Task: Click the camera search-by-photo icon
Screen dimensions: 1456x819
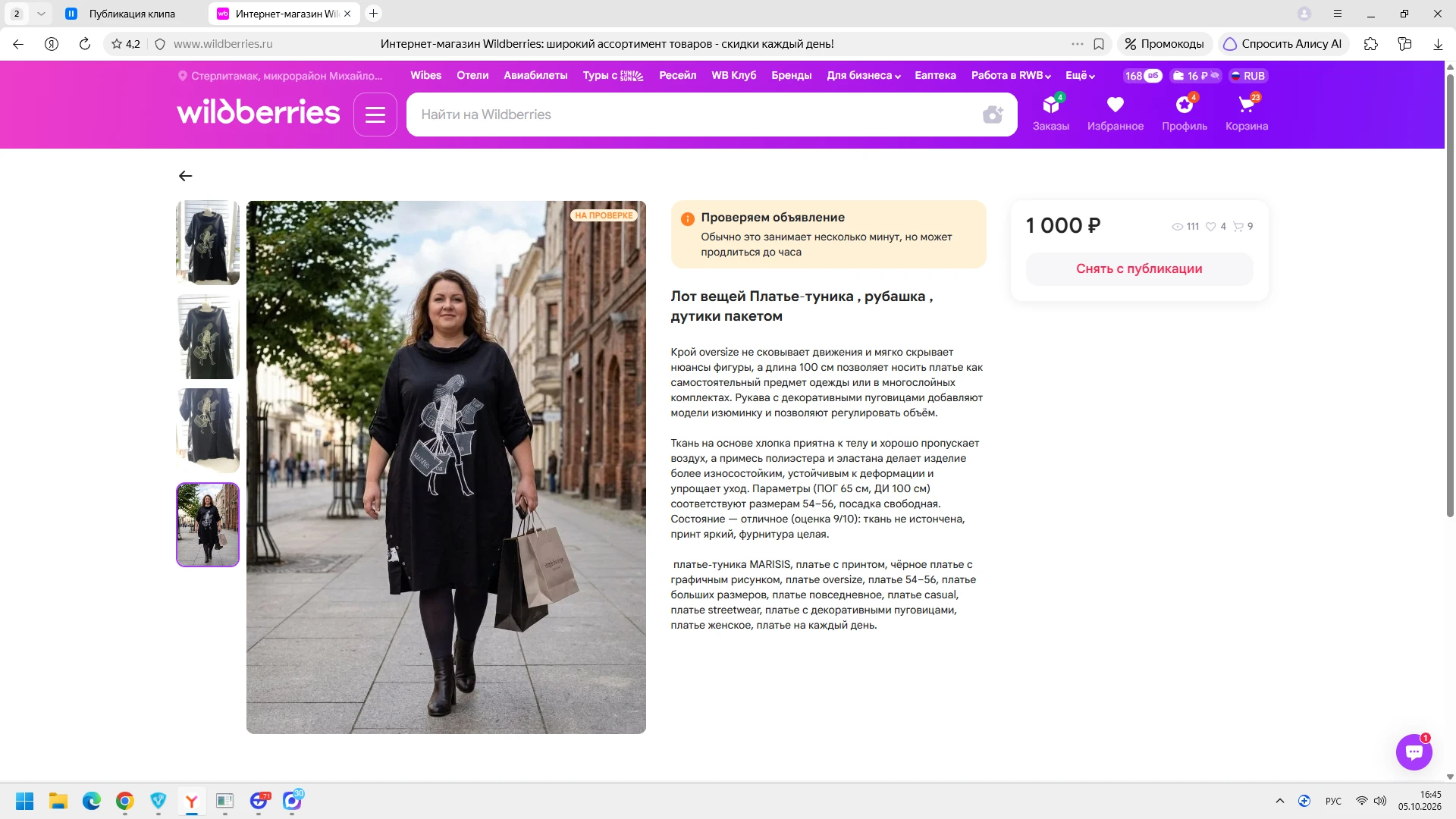Action: tap(993, 115)
